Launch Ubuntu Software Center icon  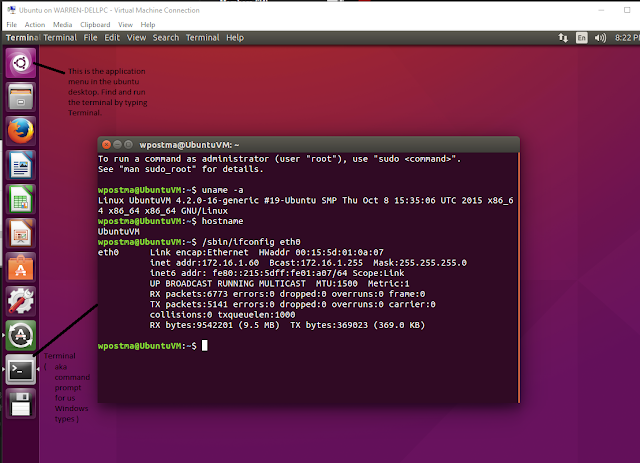pos(20,267)
